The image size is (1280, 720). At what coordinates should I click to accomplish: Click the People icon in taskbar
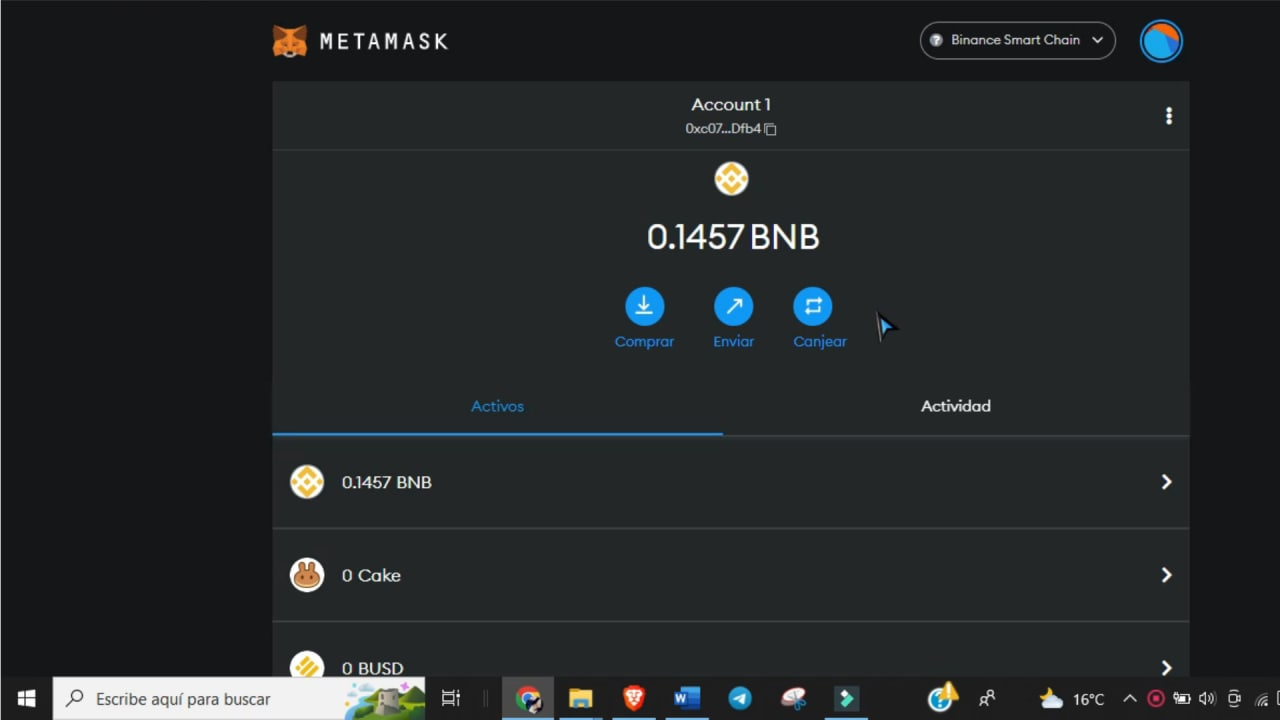coord(987,698)
